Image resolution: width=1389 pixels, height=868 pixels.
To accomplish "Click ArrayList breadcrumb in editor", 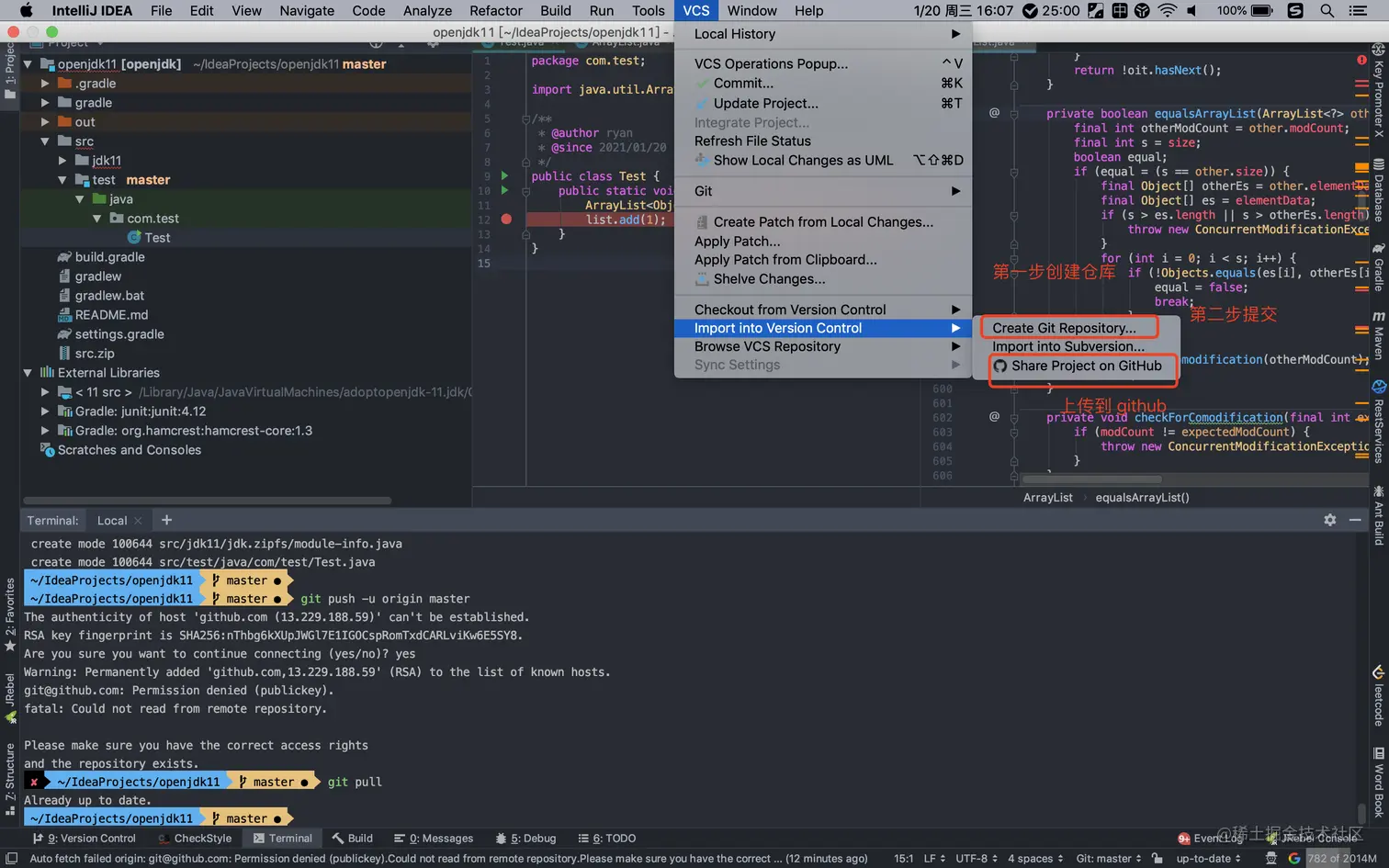I will 1047,498.
